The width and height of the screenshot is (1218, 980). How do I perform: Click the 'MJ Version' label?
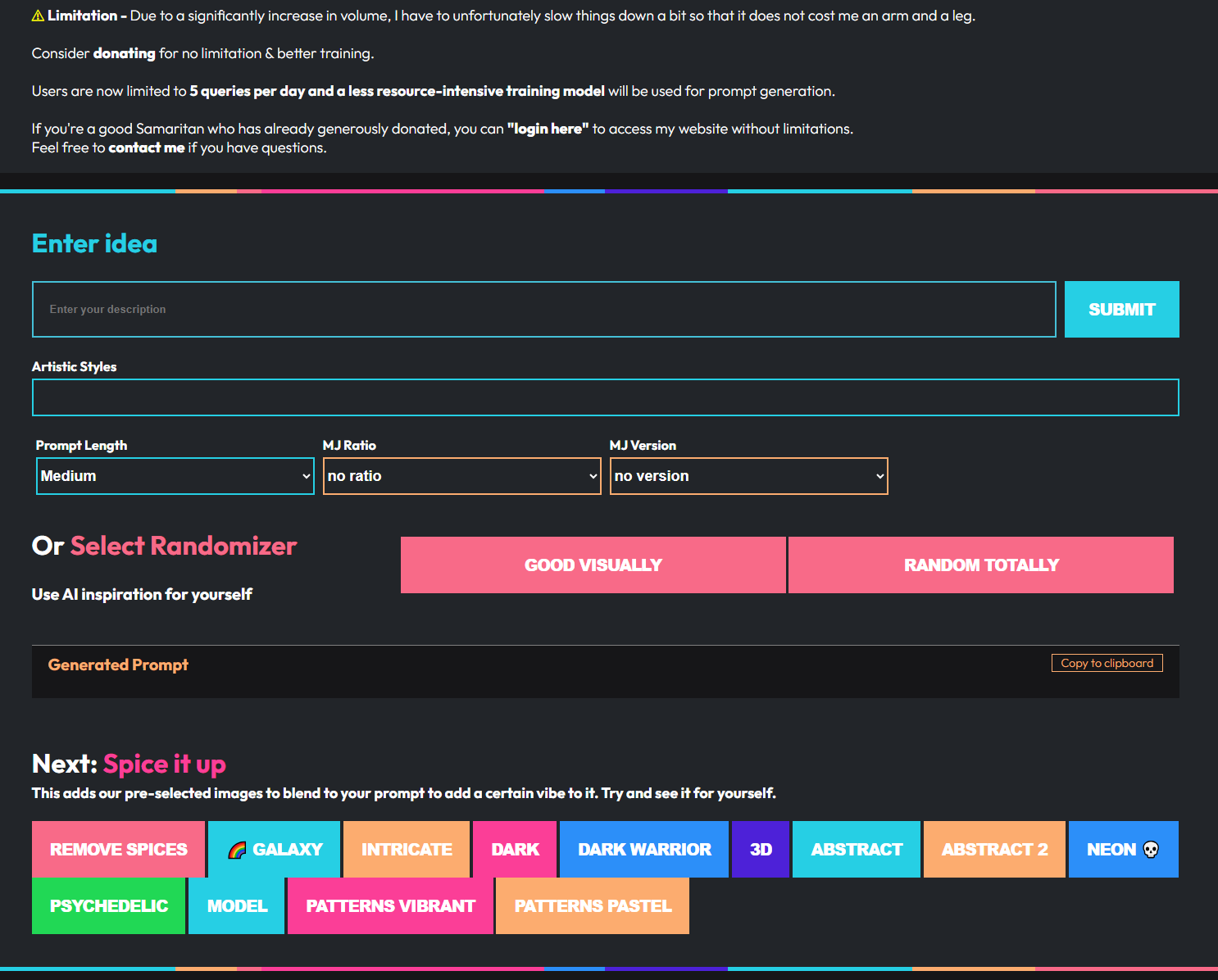click(x=643, y=445)
